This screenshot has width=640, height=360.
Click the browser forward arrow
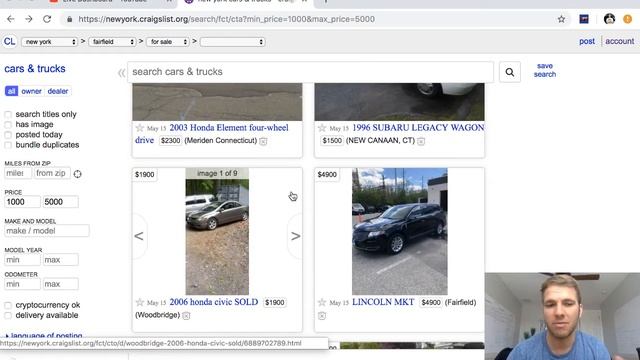click(x=29, y=19)
